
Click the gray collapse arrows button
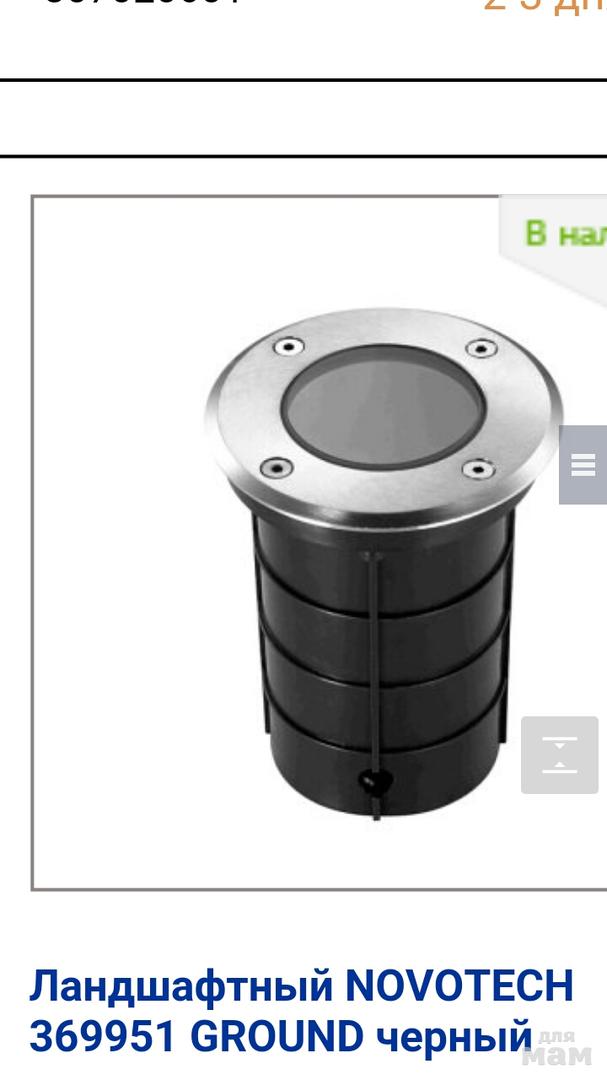559,755
